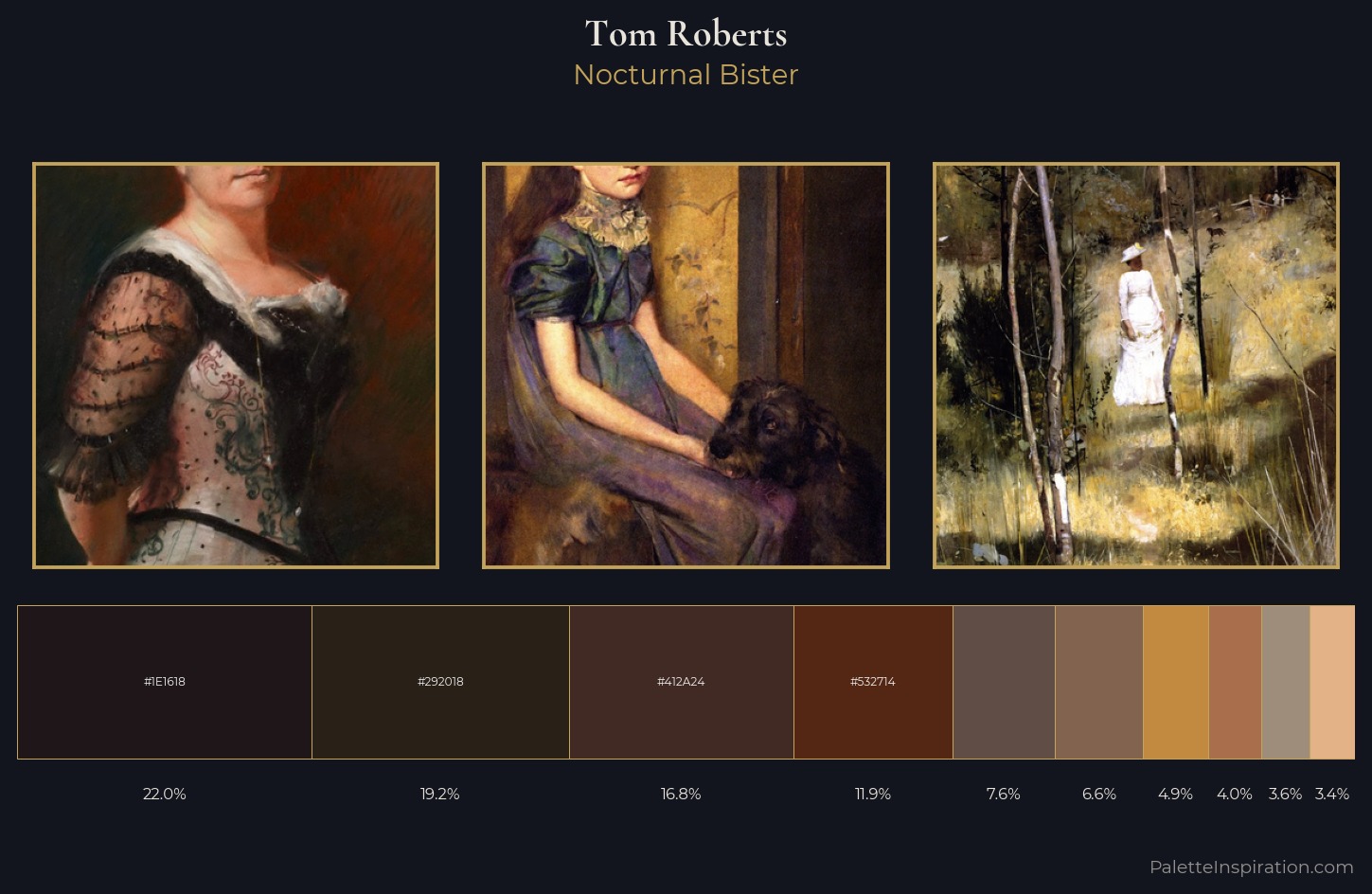Screen dimensions: 1372x894
Task: Click the 3.6% percentage label
Action: click(x=1286, y=794)
